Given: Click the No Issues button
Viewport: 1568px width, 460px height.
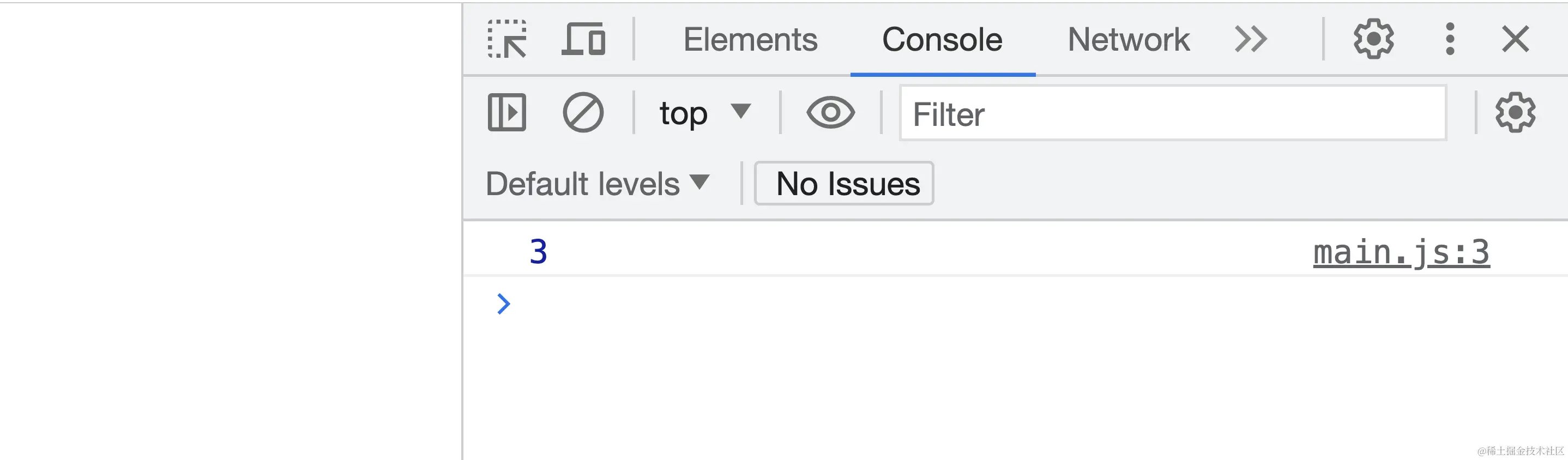Looking at the screenshot, I should point(843,183).
